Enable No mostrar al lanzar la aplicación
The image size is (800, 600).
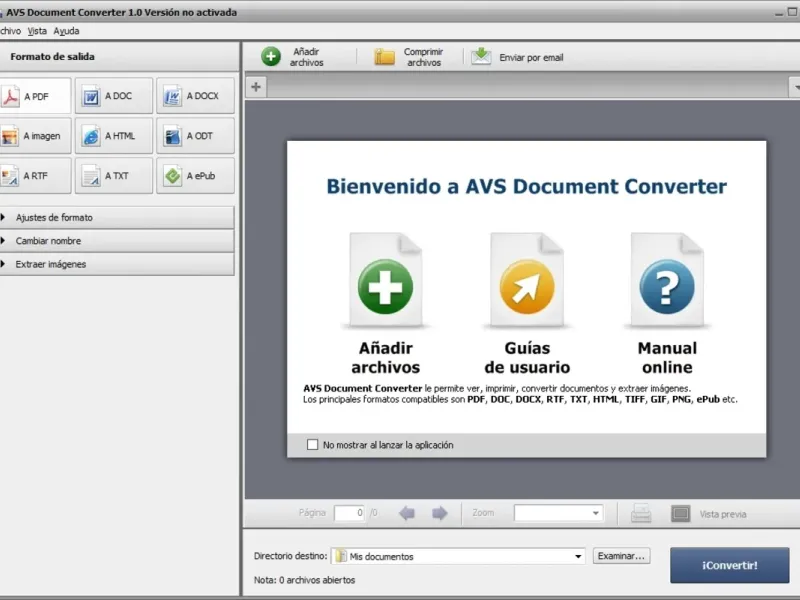(x=312, y=445)
